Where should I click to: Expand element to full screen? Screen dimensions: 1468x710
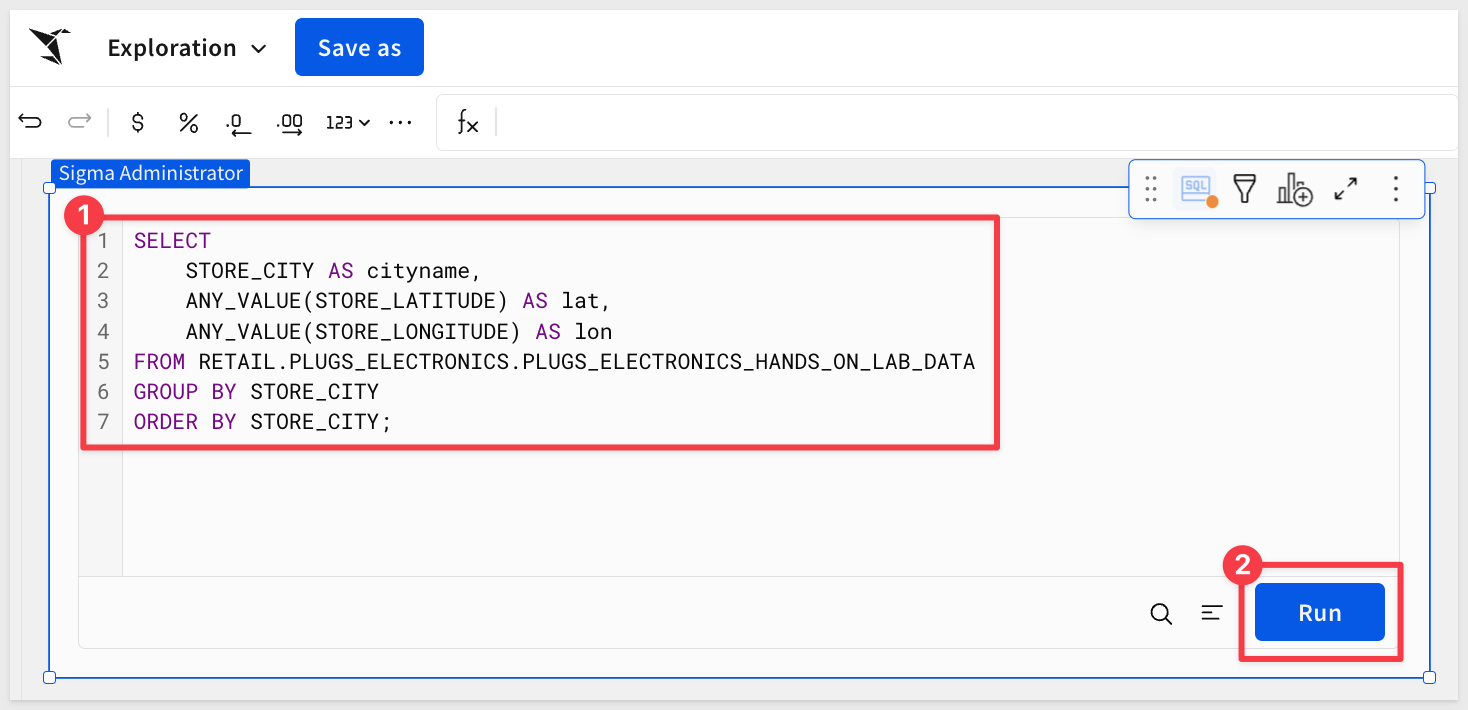click(x=1346, y=189)
